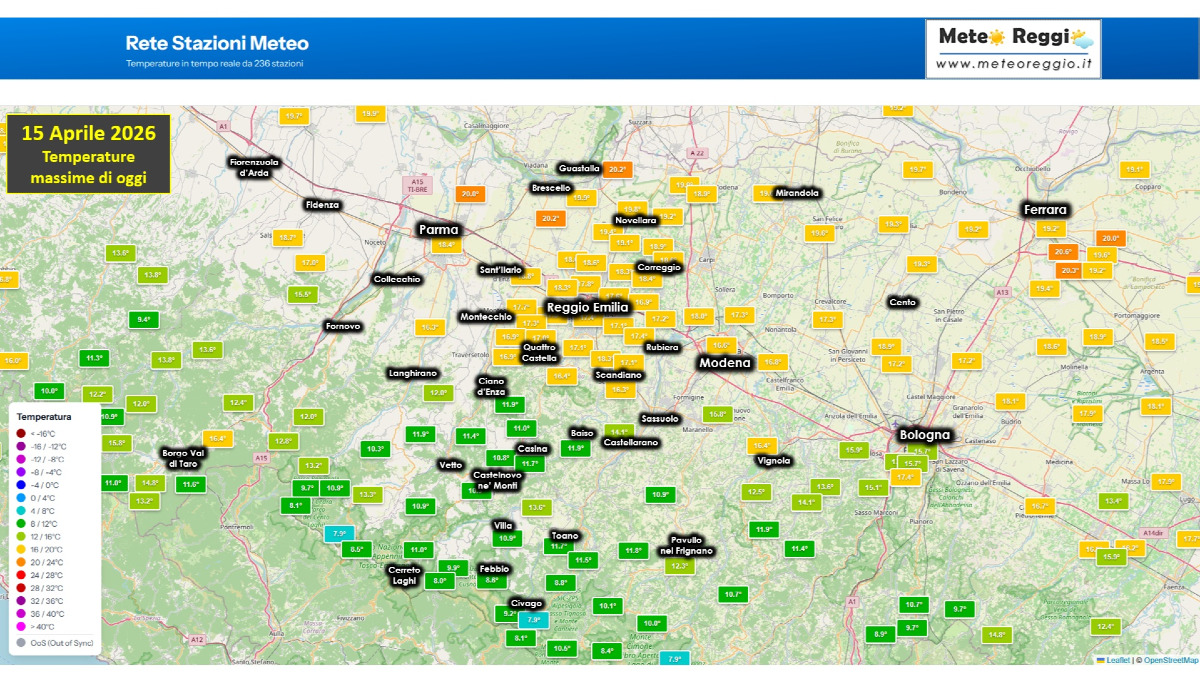Open the Leaflet attribution link
Viewport: 1200px width, 675px height.
1117,660
